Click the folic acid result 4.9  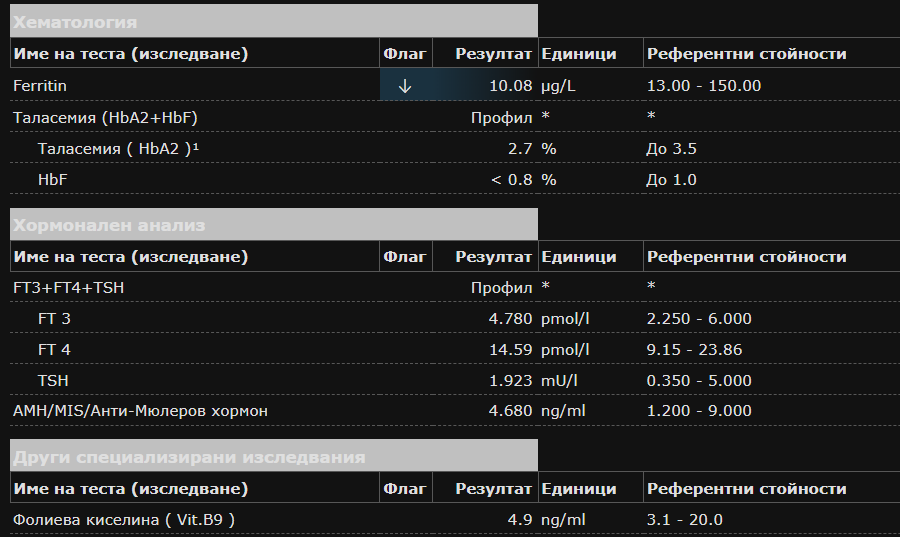(x=520, y=520)
